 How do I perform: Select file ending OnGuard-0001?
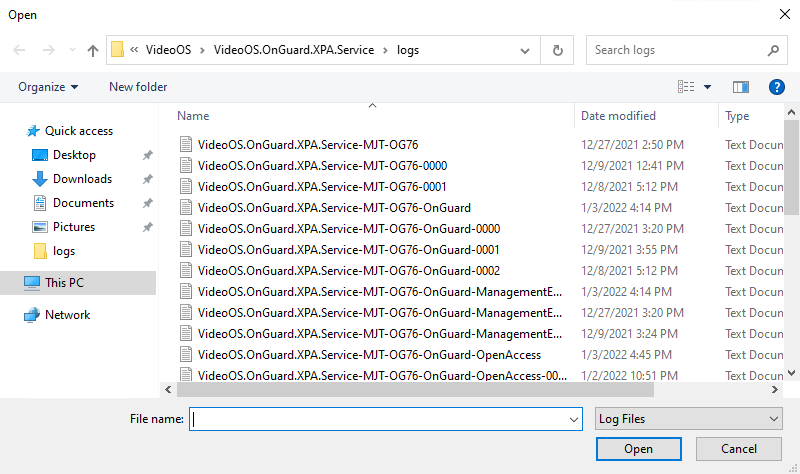coord(348,250)
